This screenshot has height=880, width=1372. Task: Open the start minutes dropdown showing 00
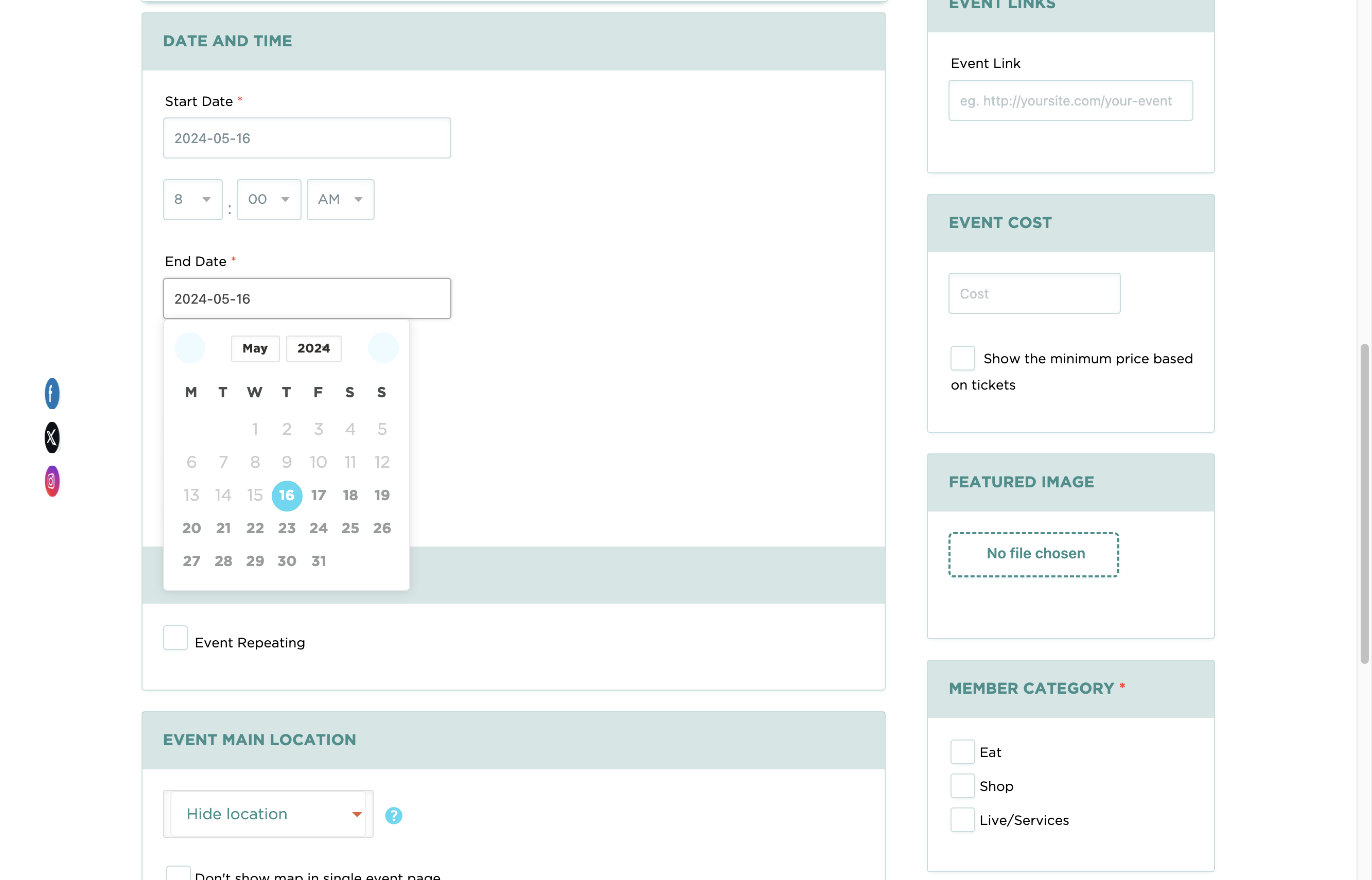coord(269,200)
